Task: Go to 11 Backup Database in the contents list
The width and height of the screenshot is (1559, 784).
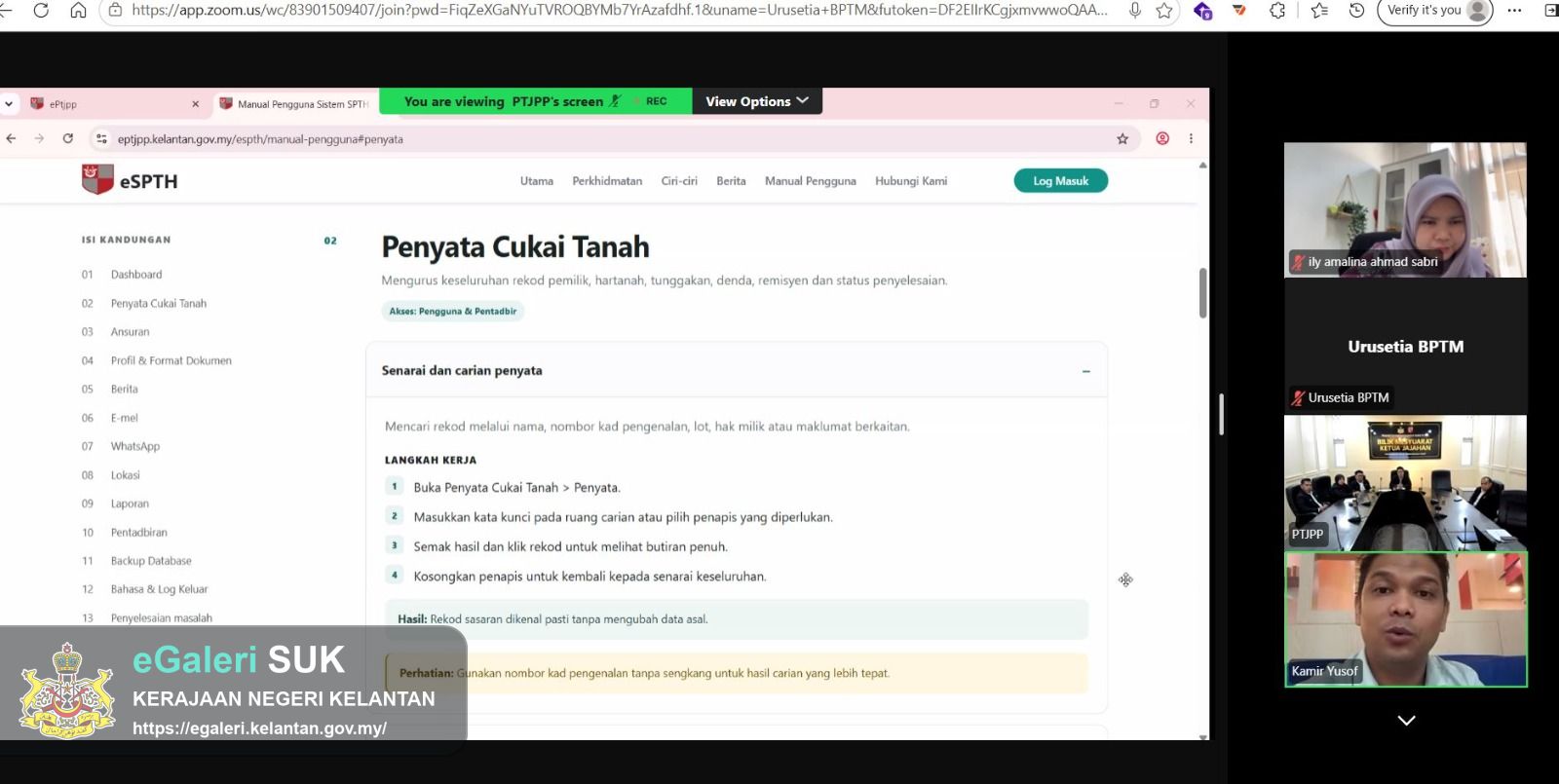Action: [137, 561]
